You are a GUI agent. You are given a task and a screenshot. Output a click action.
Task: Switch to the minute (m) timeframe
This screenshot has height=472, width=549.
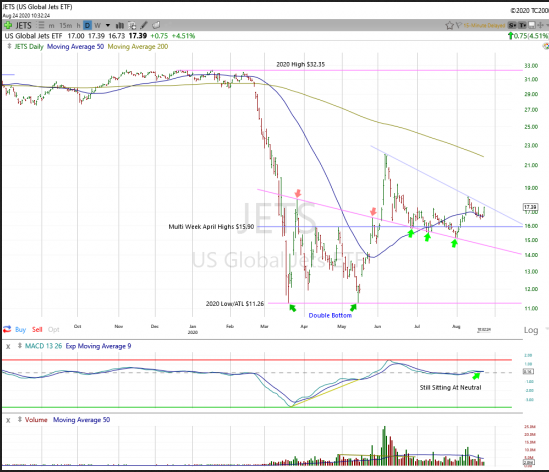point(51,26)
